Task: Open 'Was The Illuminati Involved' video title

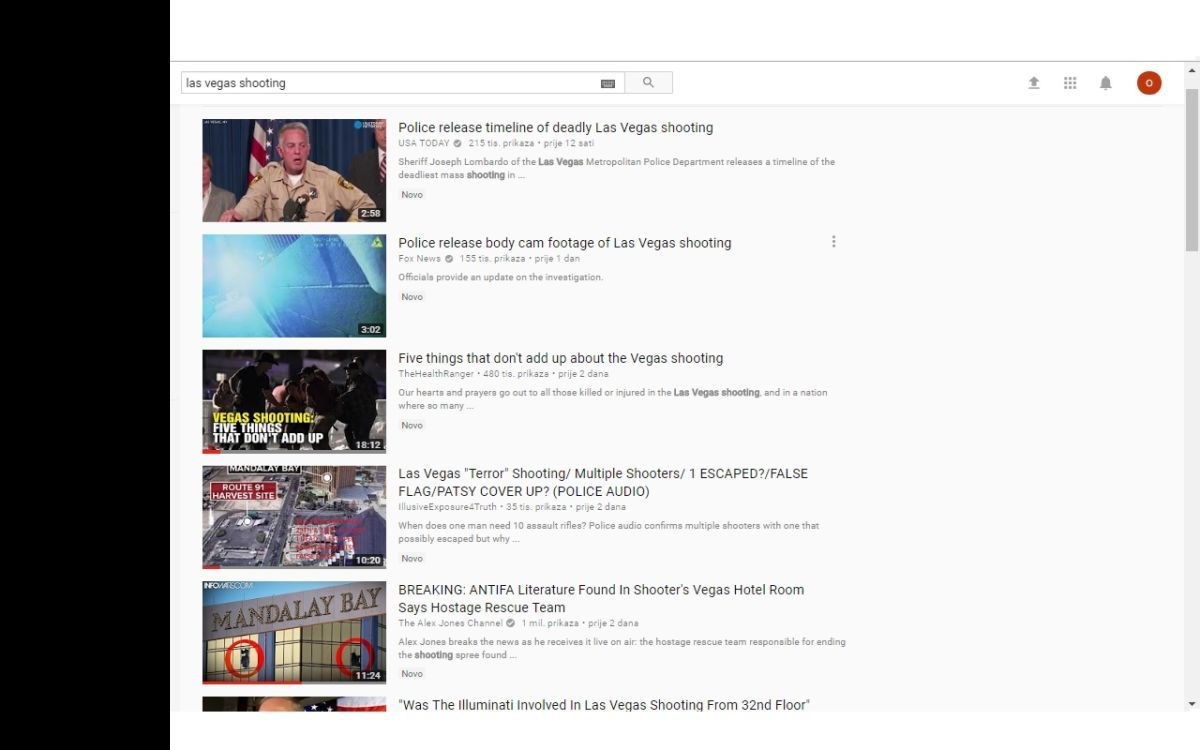Action: pyautogui.click(x=604, y=705)
